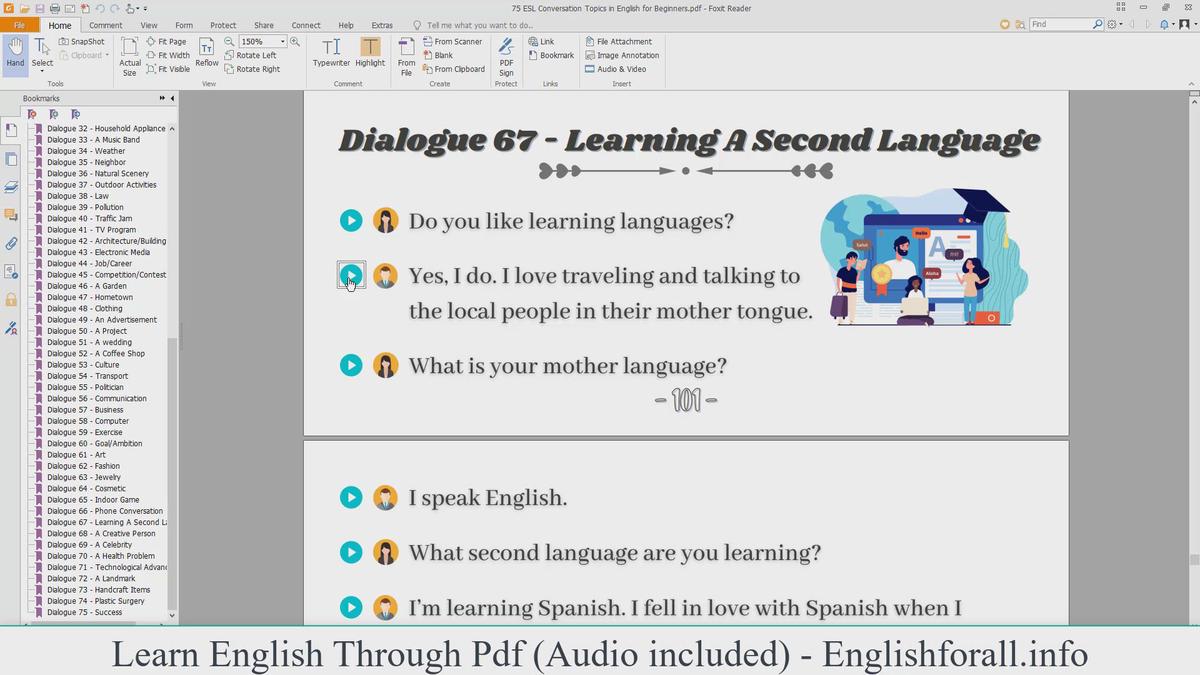The height and width of the screenshot is (675, 1200).
Task: Switch to the Share tab
Action: [x=264, y=25]
